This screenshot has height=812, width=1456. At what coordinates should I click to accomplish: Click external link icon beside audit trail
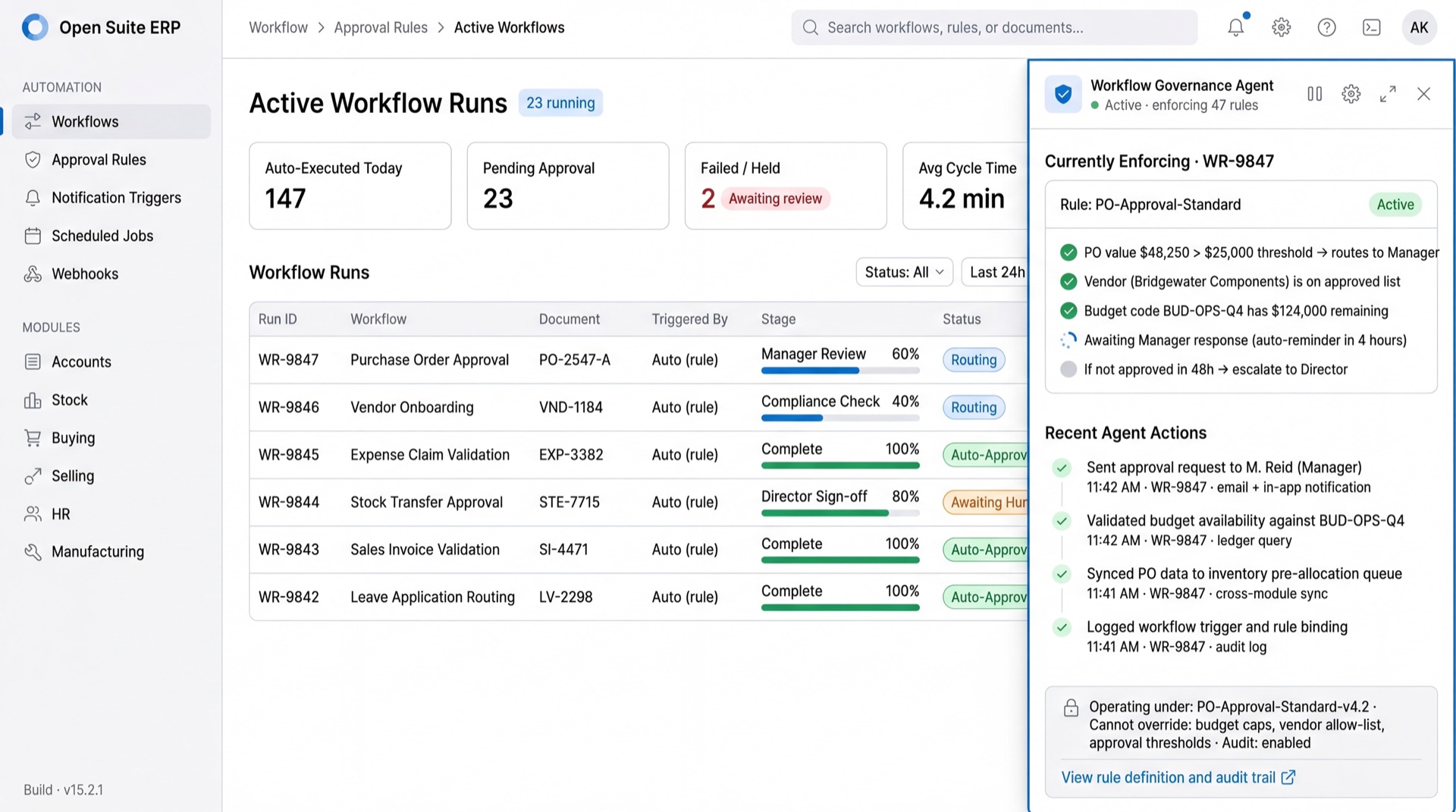pyautogui.click(x=1288, y=777)
